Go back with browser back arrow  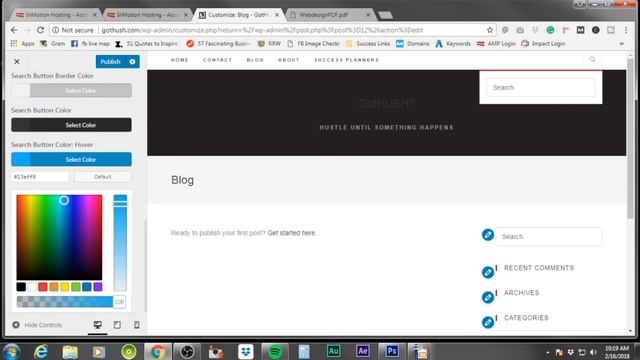coord(14,30)
